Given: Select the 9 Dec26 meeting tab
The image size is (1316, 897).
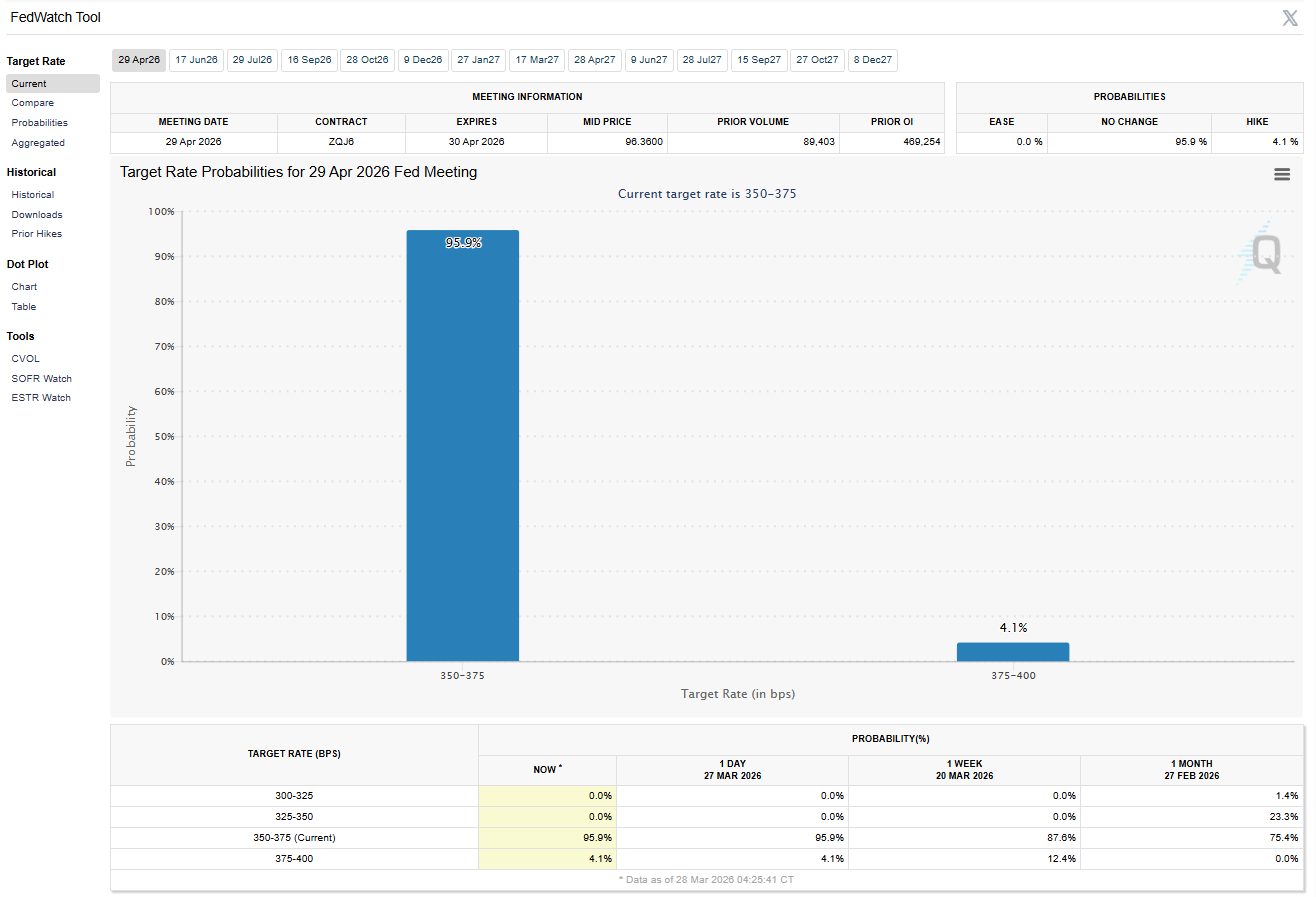Looking at the screenshot, I should pyautogui.click(x=423, y=60).
